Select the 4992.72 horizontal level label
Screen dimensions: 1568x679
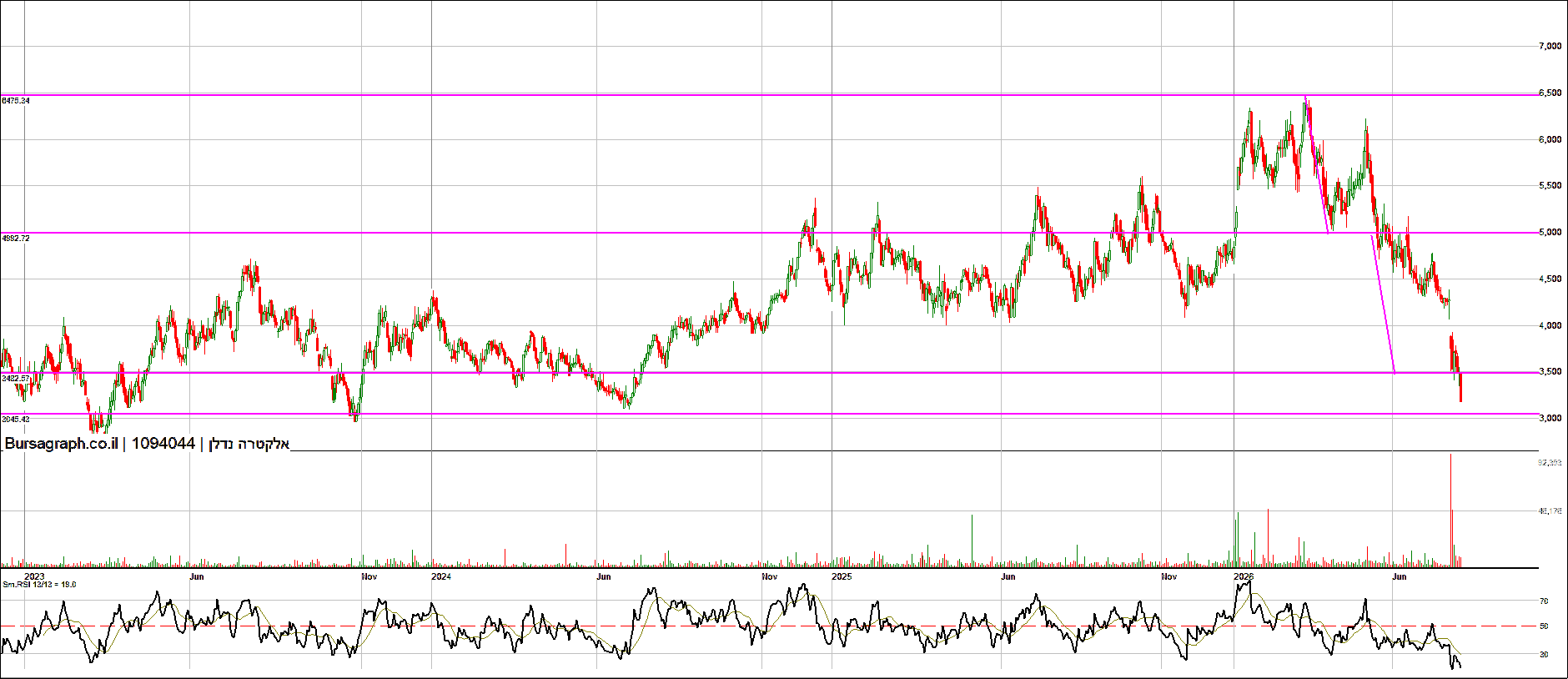pos(16,239)
